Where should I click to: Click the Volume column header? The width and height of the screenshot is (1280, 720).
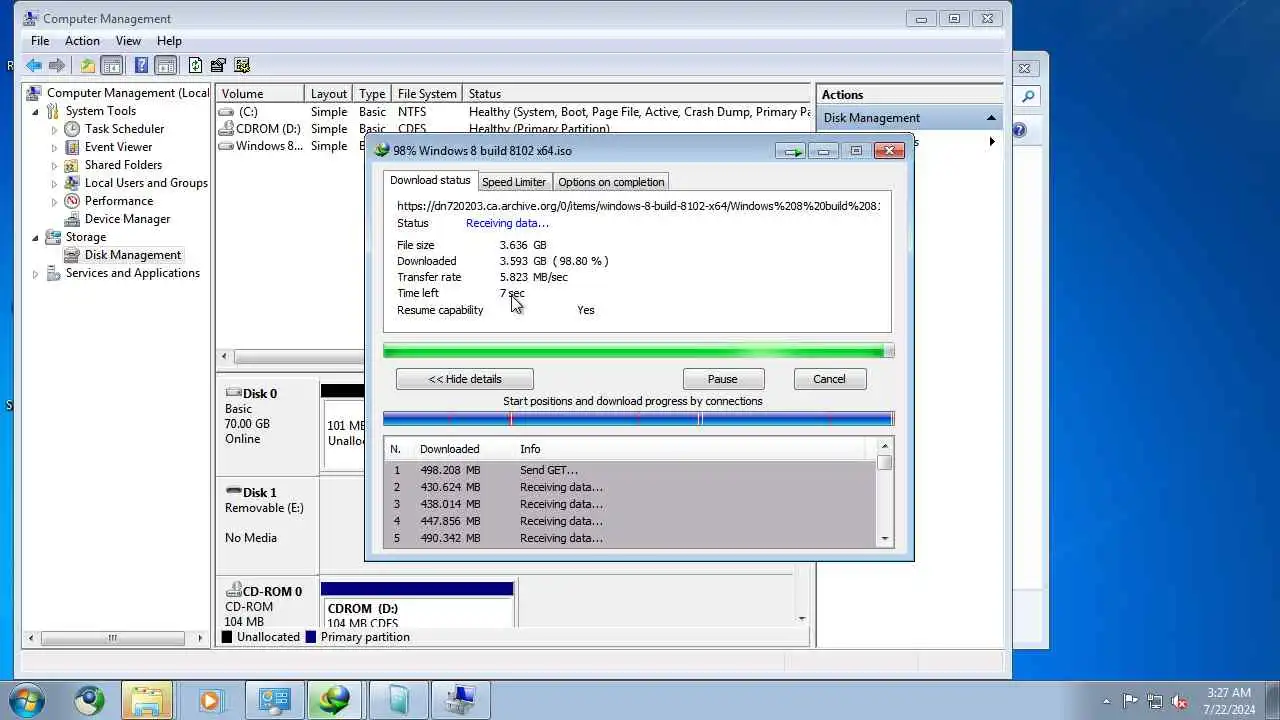260,94
